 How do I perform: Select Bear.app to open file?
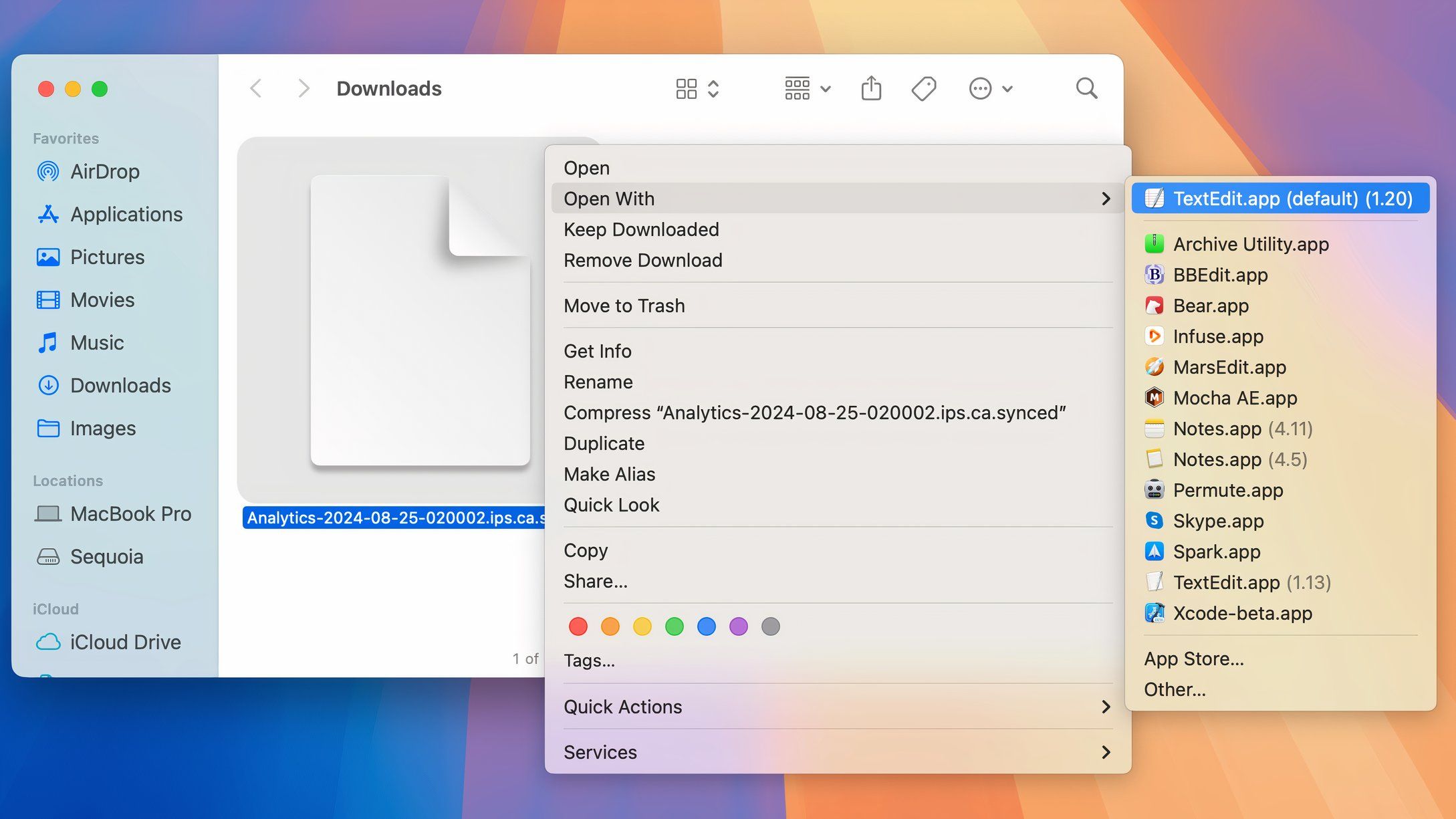(1211, 305)
